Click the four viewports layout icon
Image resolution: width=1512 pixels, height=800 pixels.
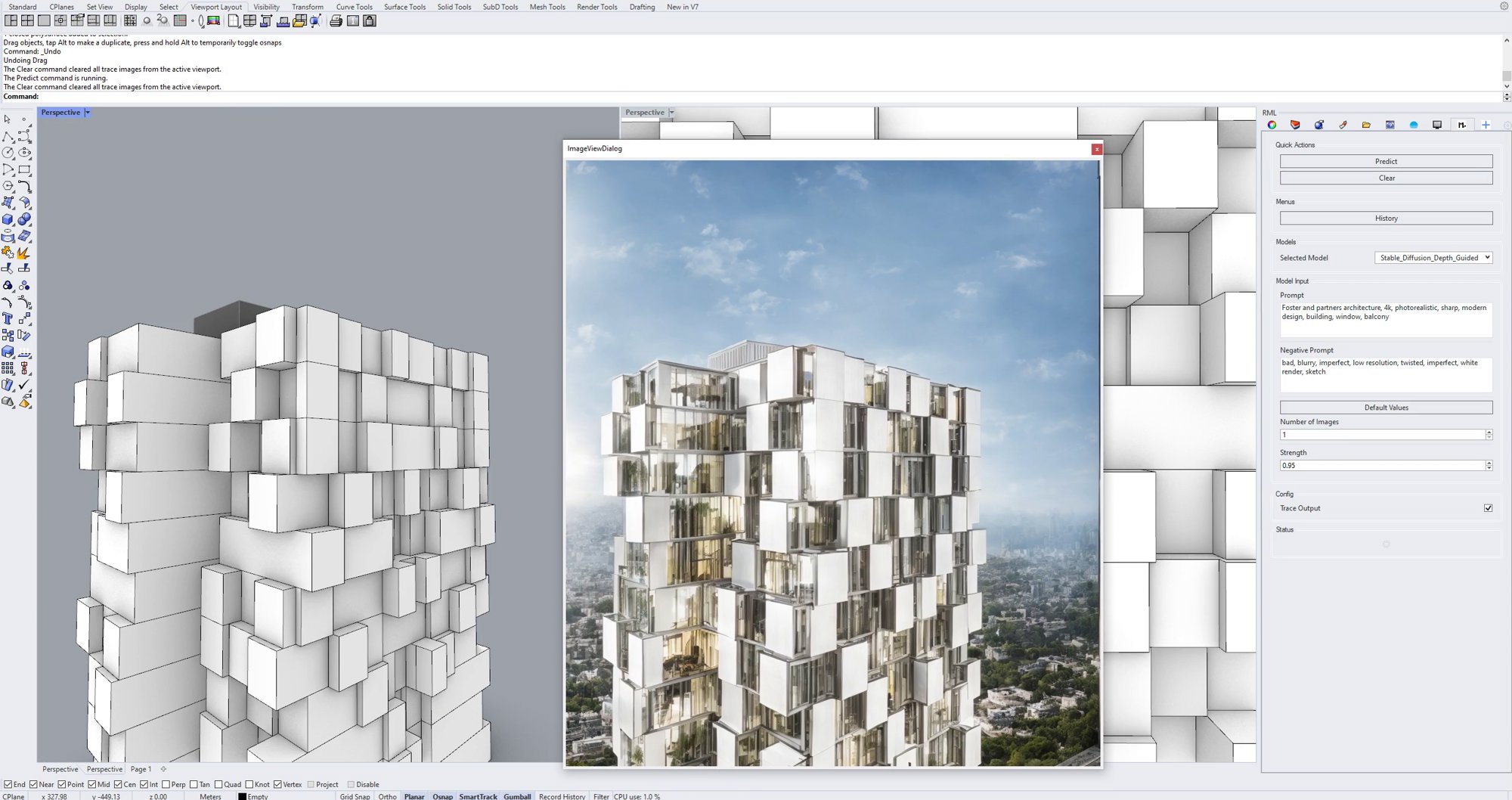click(x=27, y=21)
